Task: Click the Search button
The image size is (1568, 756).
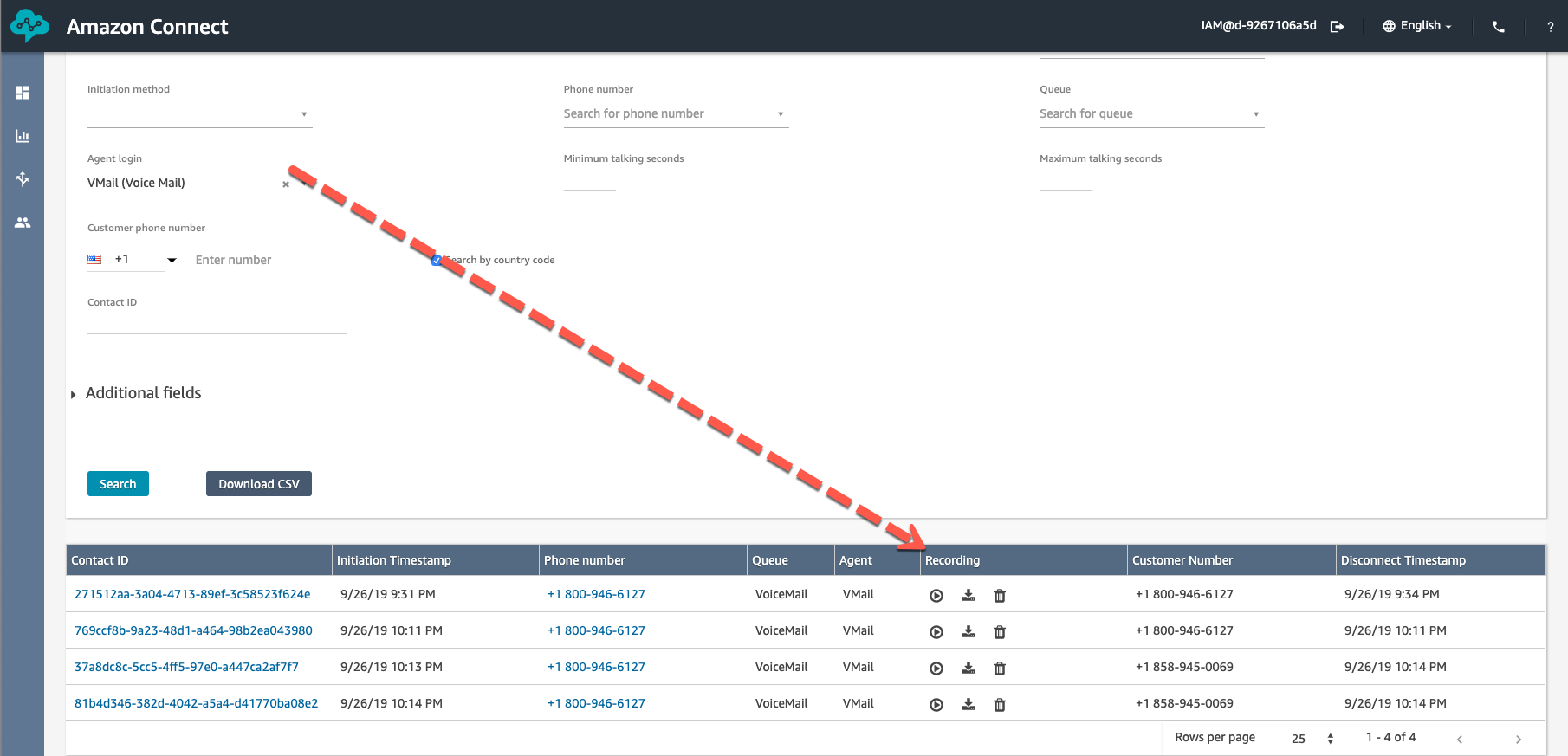Action: coord(118,484)
